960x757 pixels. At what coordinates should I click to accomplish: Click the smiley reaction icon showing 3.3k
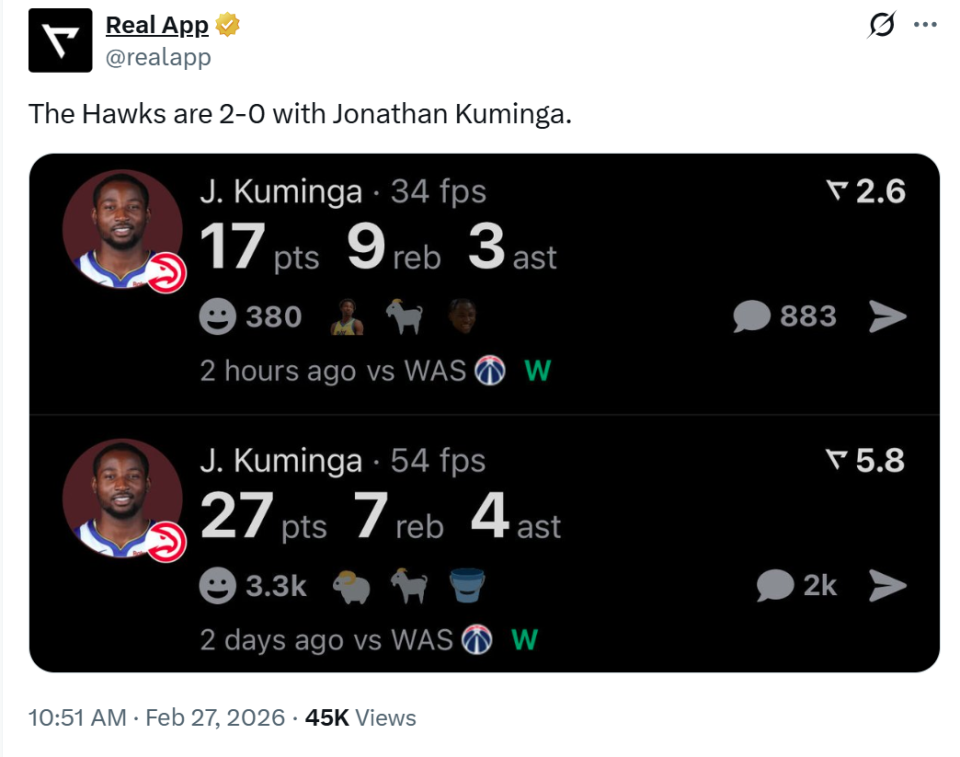point(217,585)
